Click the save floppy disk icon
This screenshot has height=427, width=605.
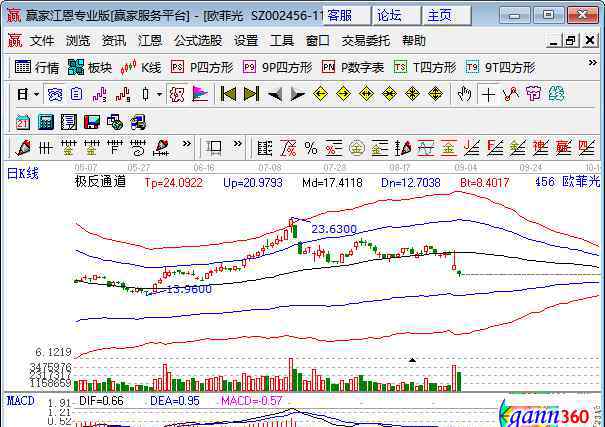pos(92,122)
